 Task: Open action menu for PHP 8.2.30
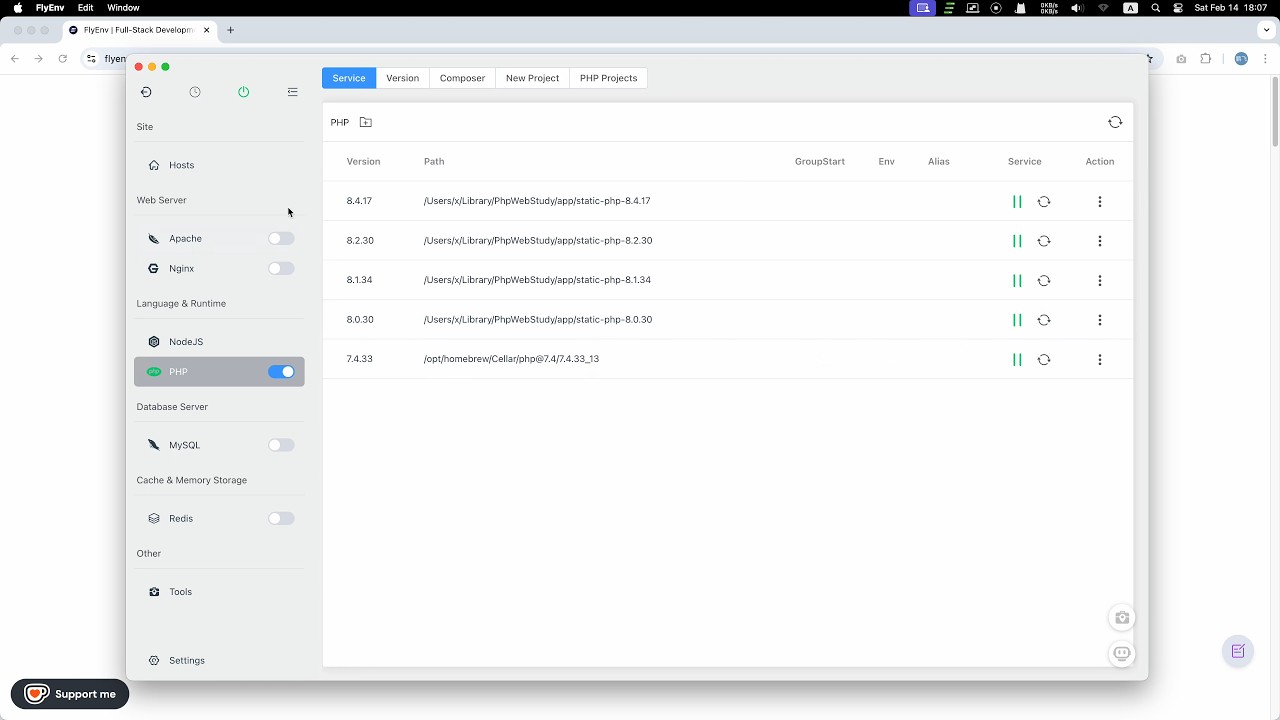1100,241
